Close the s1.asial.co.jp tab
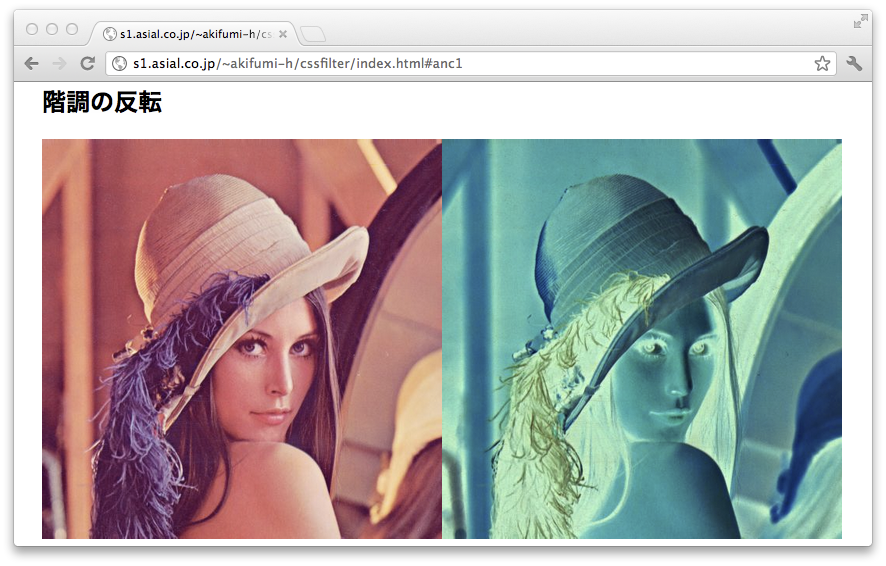The height and width of the screenshot is (566, 886). (283, 34)
